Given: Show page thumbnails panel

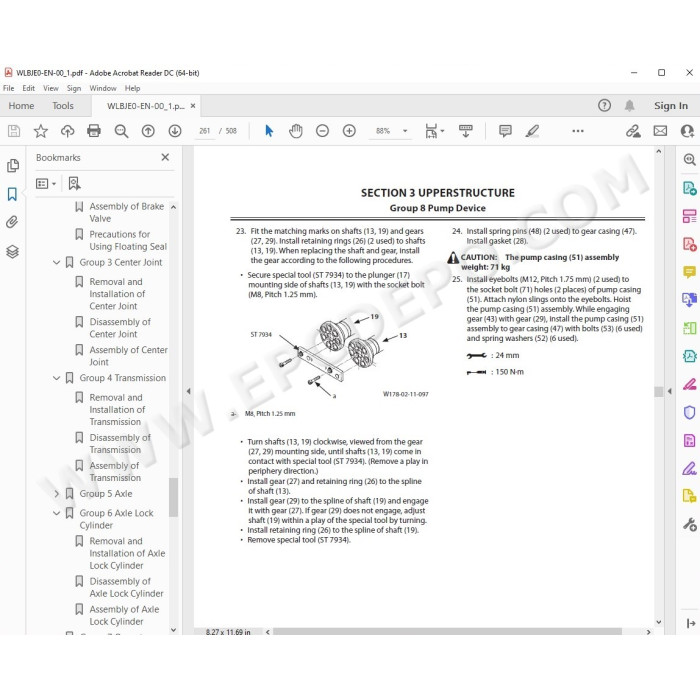Looking at the screenshot, I should click(12, 166).
